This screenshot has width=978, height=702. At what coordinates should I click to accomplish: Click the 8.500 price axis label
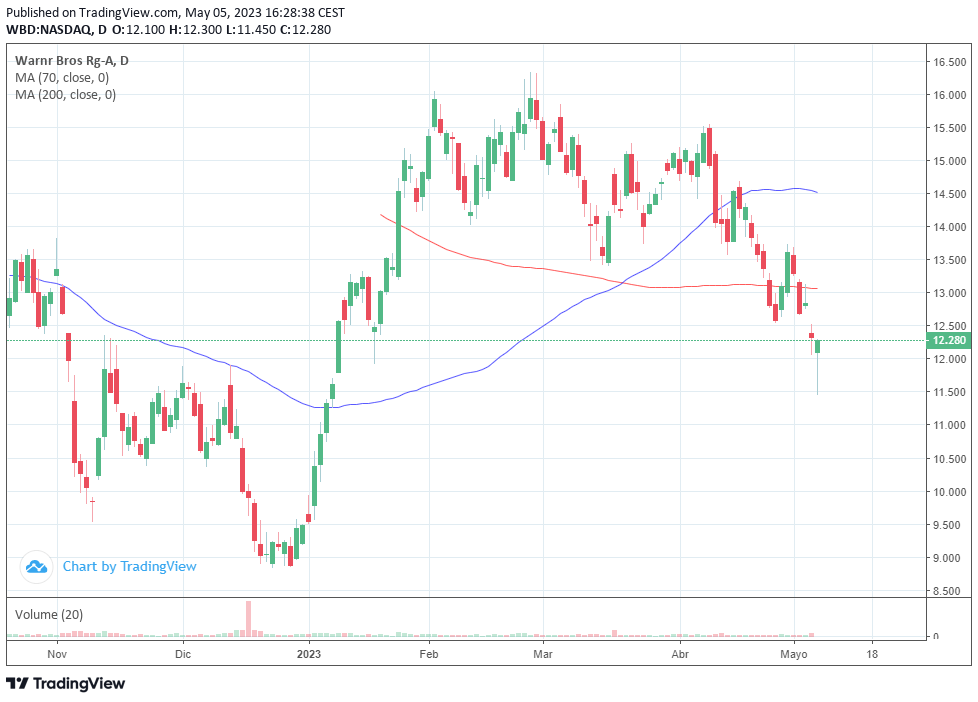[x=949, y=592]
